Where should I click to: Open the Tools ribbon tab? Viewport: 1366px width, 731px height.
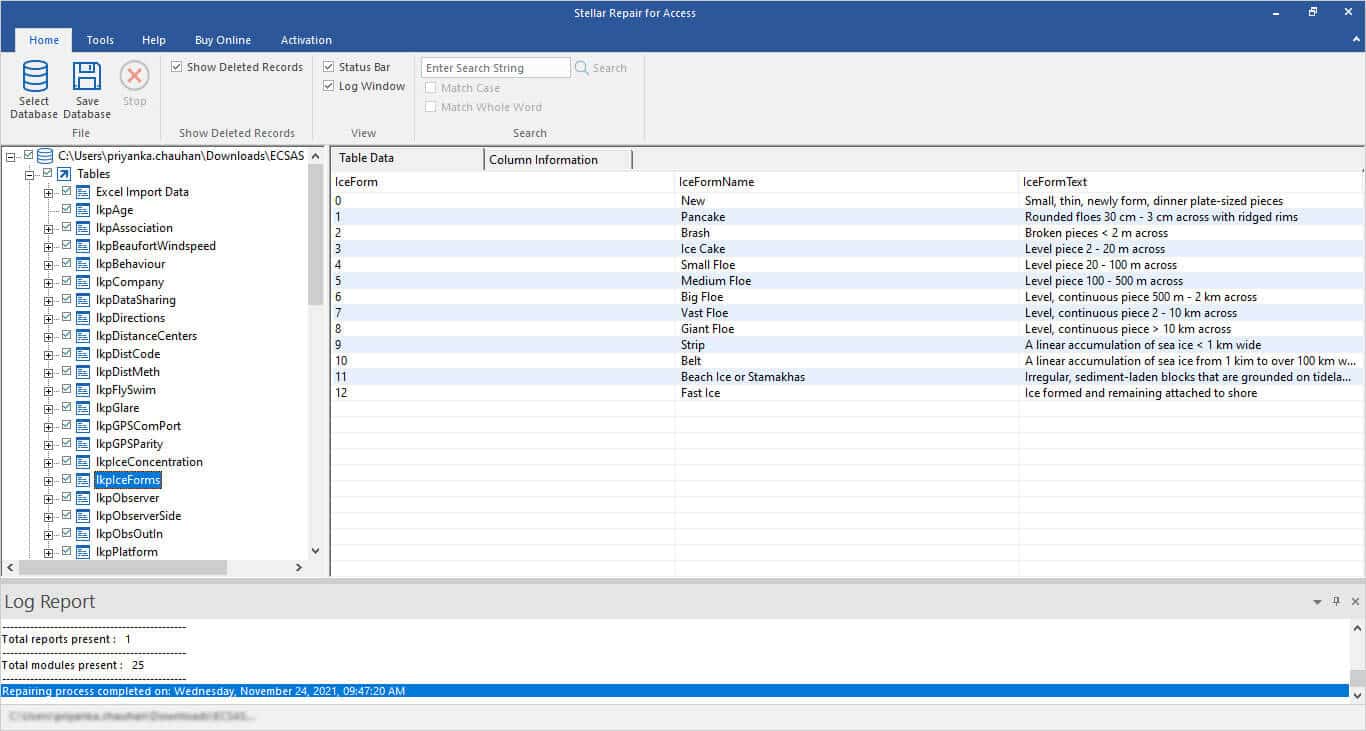pos(100,40)
